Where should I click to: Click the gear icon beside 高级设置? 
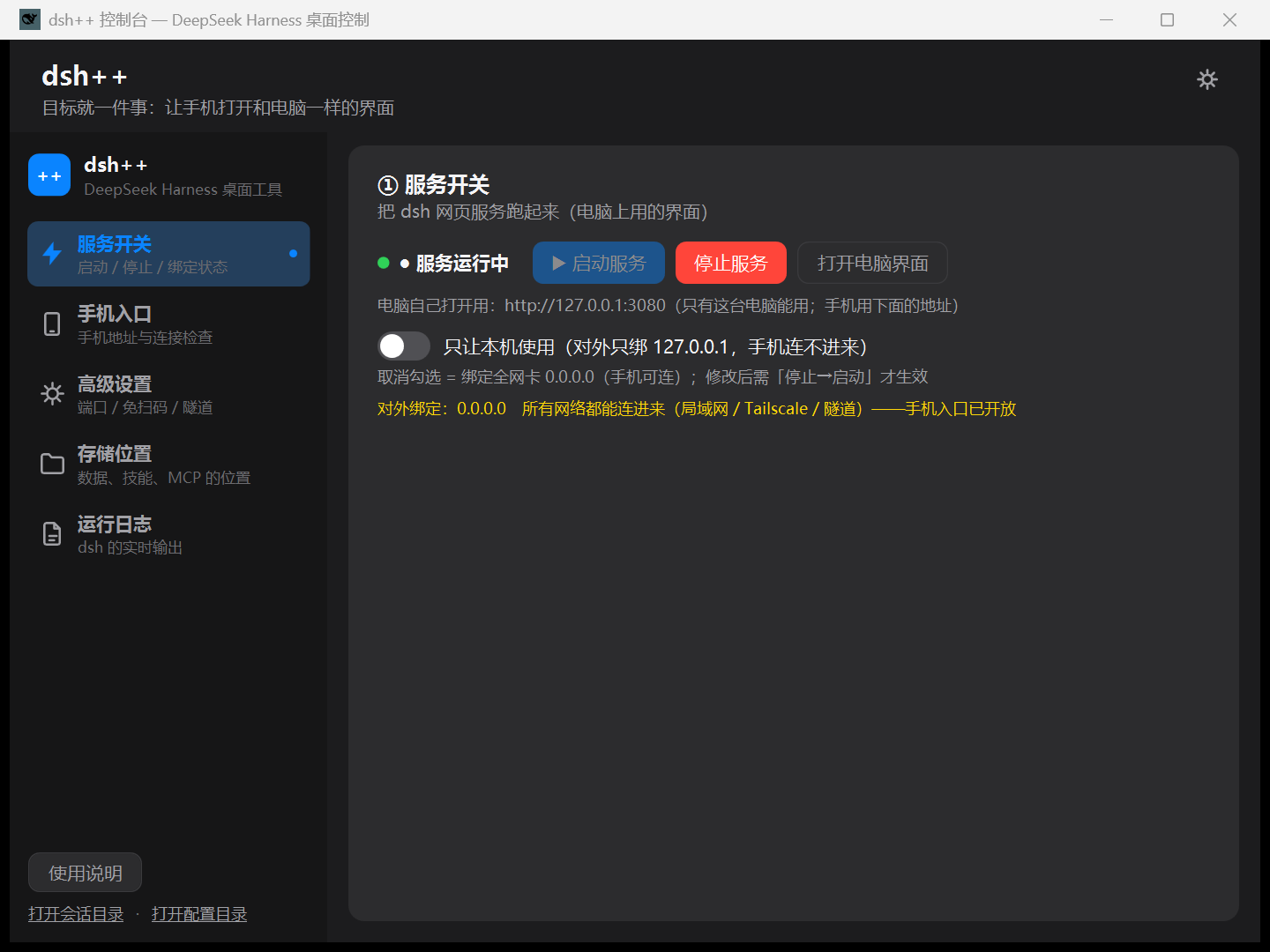click(52, 393)
